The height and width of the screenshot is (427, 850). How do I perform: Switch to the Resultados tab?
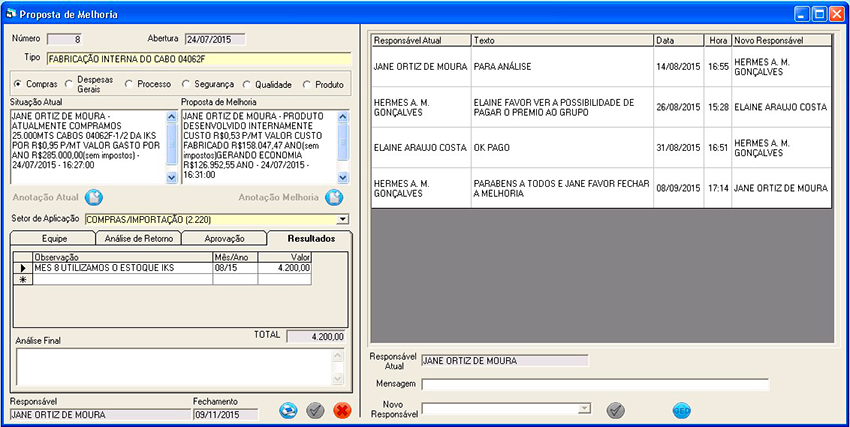[311, 238]
